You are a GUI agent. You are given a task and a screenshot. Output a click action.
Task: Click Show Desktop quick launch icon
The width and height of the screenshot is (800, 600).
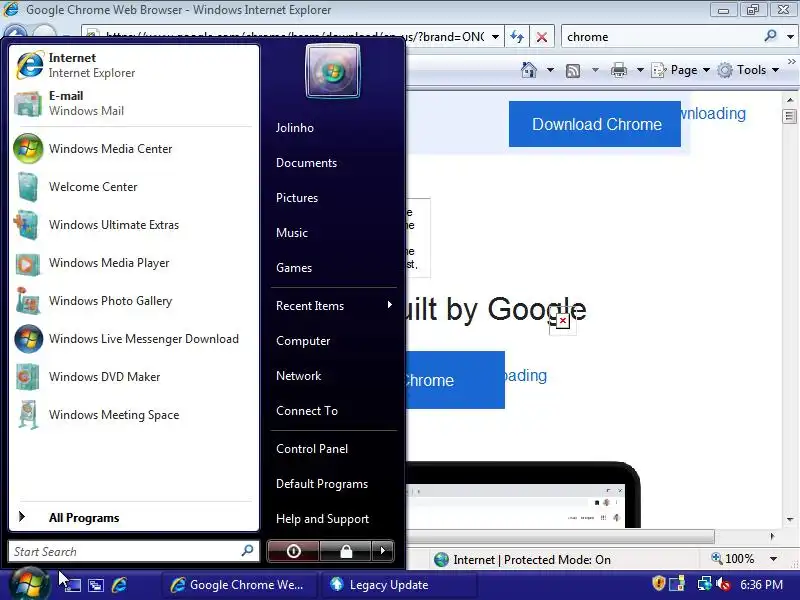coord(72,585)
